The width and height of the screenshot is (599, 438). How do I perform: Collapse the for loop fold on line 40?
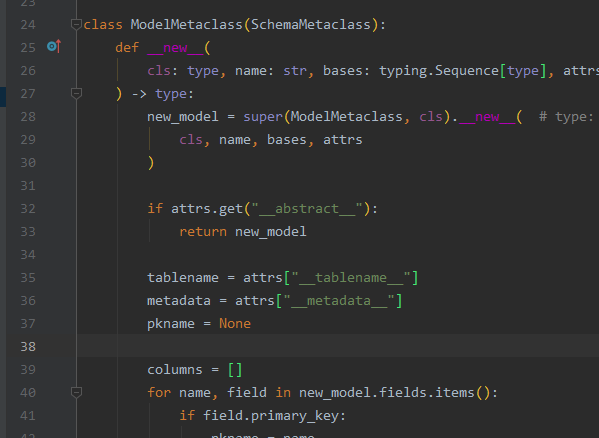tap(76, 392)
